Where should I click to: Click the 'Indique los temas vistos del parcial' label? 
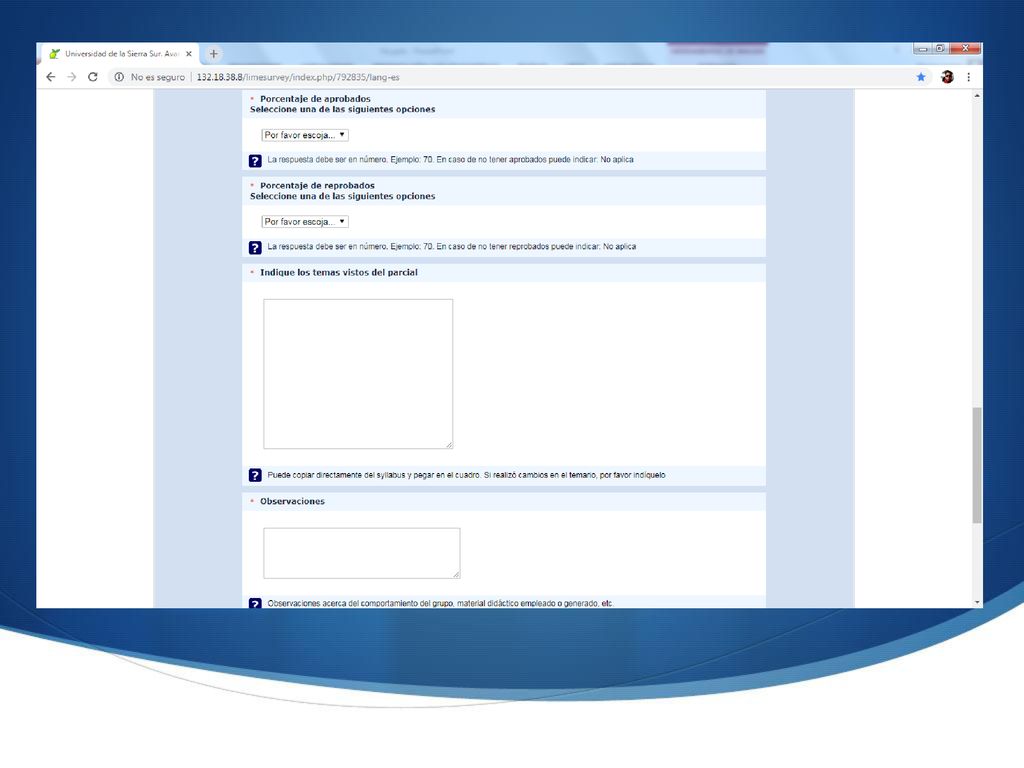[x=339, y=273]
